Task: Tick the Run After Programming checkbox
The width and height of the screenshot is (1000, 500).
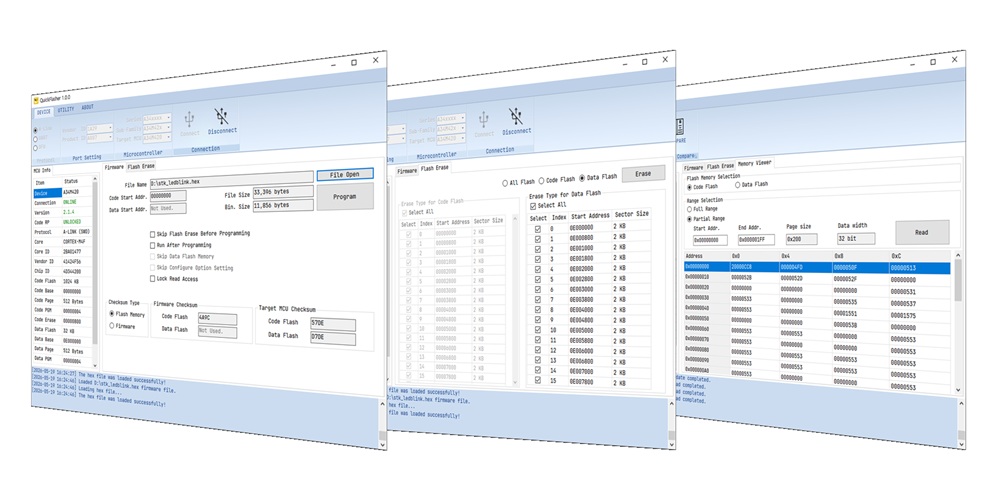Action: coord(152,245)
